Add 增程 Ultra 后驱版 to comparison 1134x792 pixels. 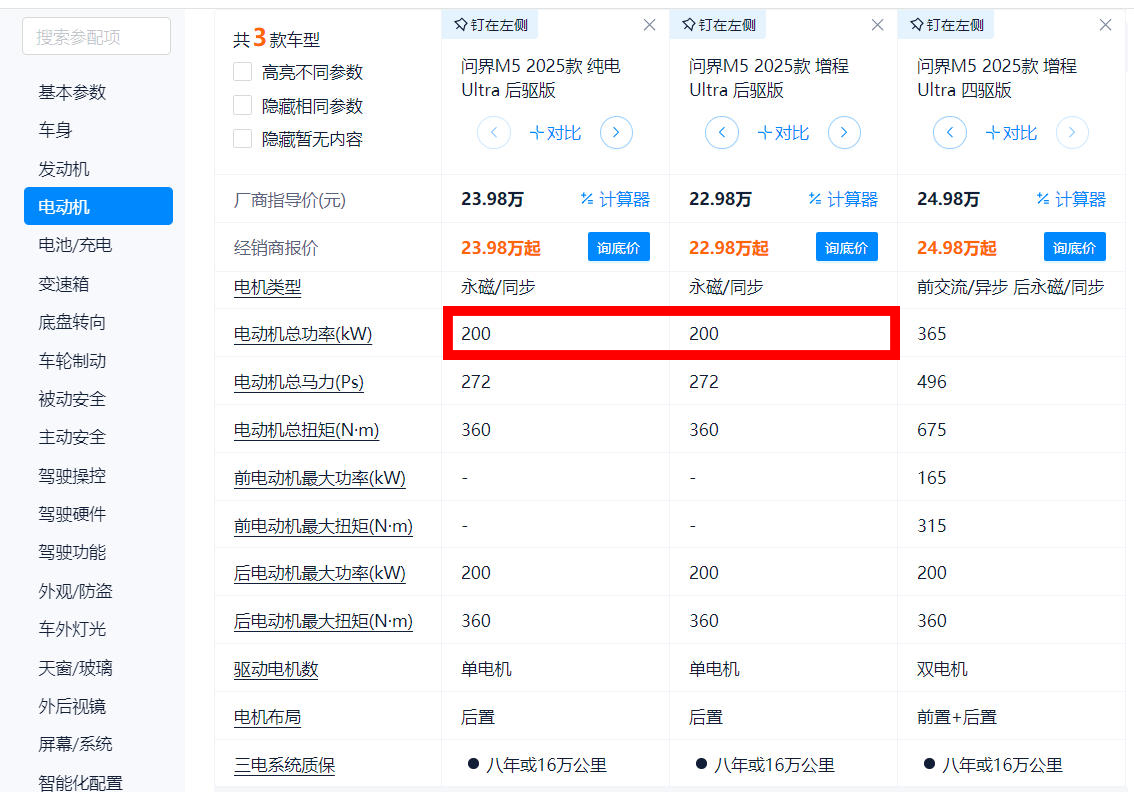coord(783,133)
